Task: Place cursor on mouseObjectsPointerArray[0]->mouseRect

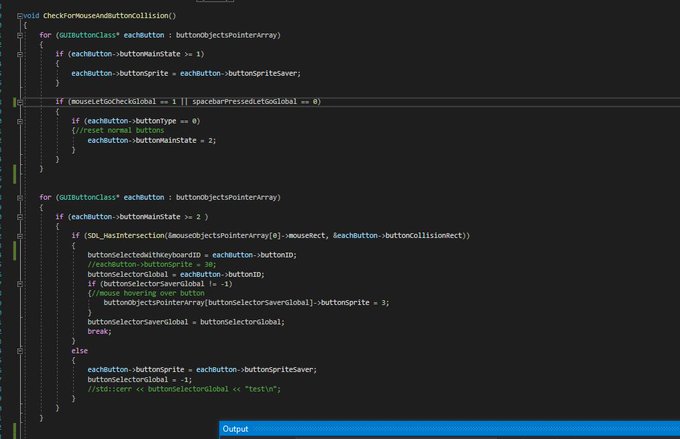Action: [247, 236]
